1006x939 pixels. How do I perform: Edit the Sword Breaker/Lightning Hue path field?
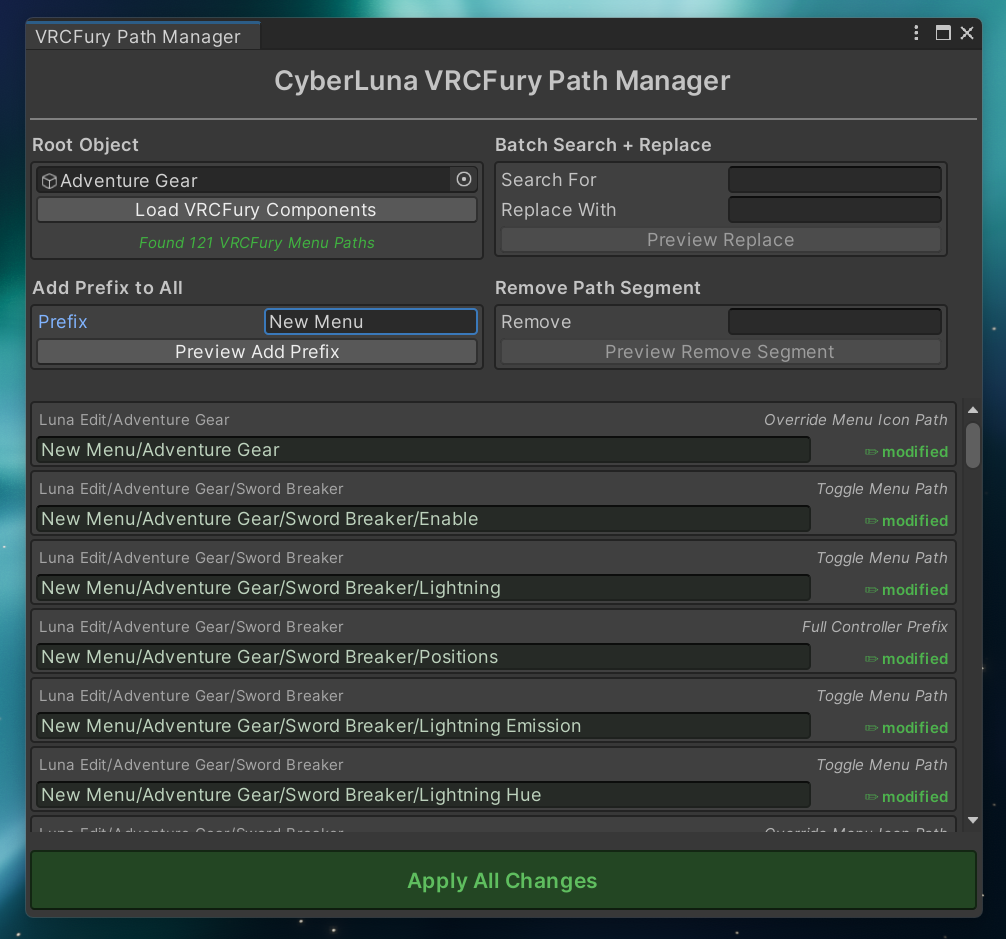coord(423,794)
